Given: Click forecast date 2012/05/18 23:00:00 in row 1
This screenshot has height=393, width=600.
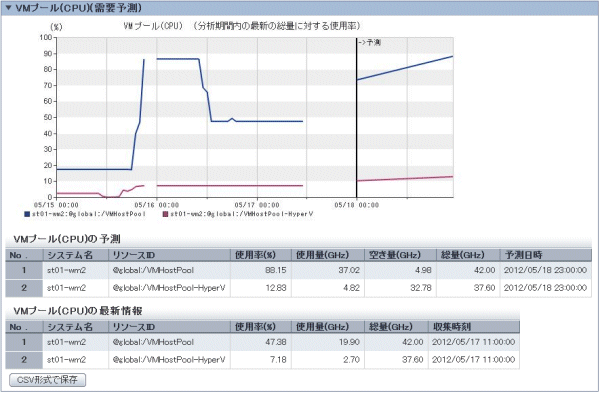Looking at the screenshot, I should point(545,270).
